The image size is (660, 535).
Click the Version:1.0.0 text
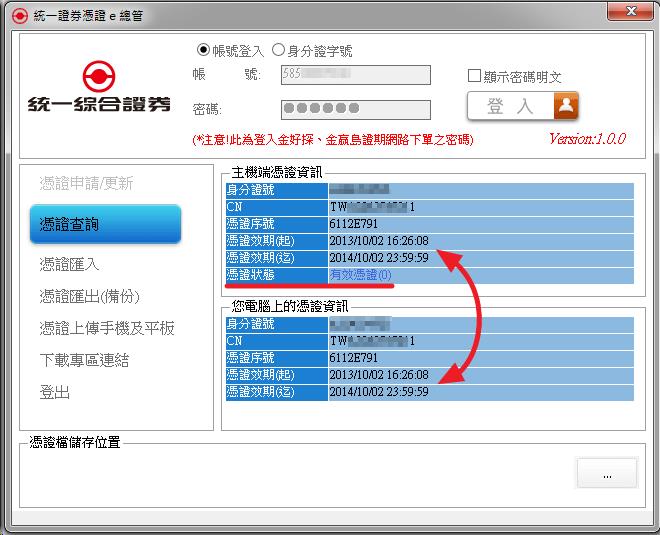pyautogui.click(x=588, y=138)
